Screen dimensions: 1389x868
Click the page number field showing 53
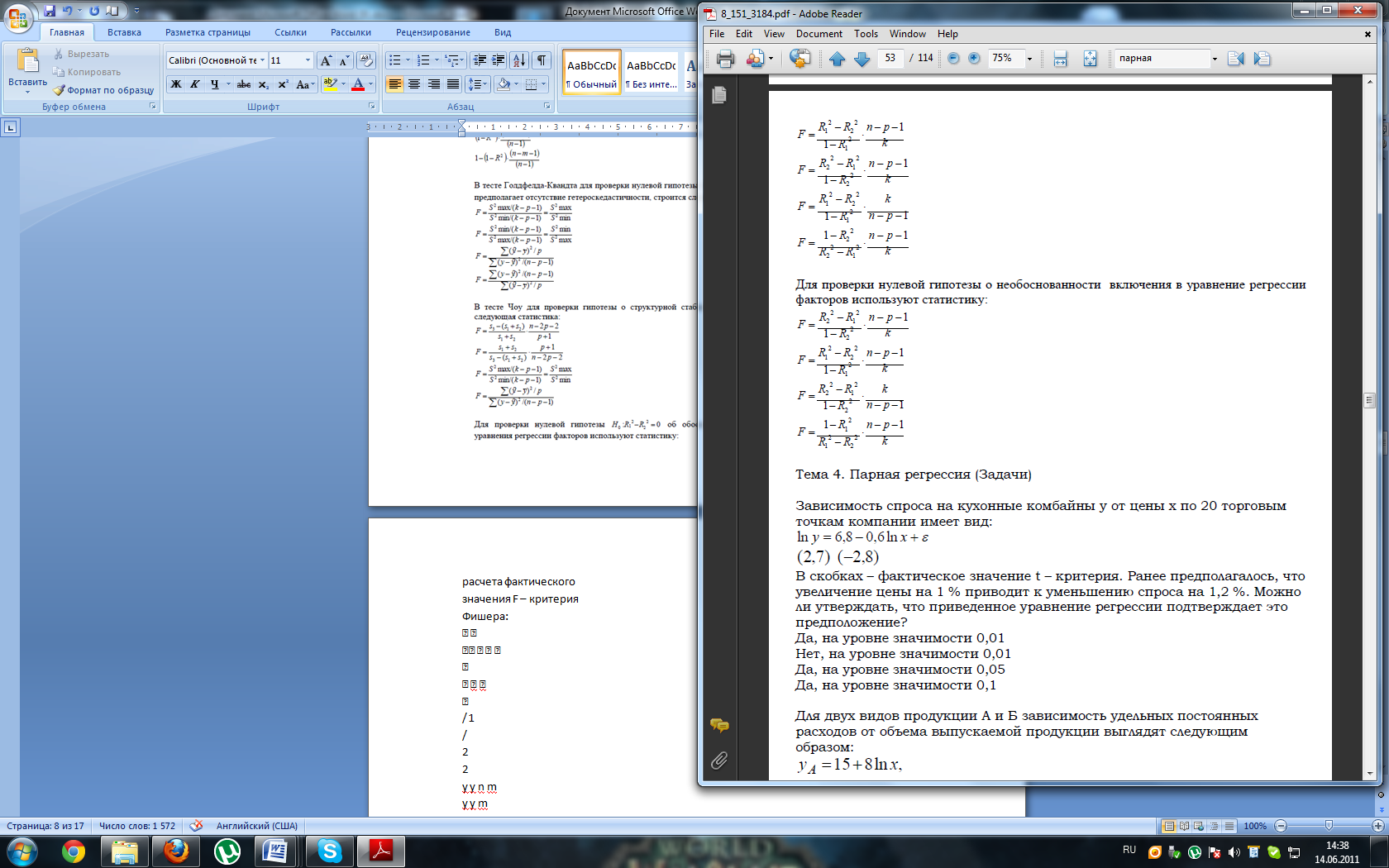(890, 58)
